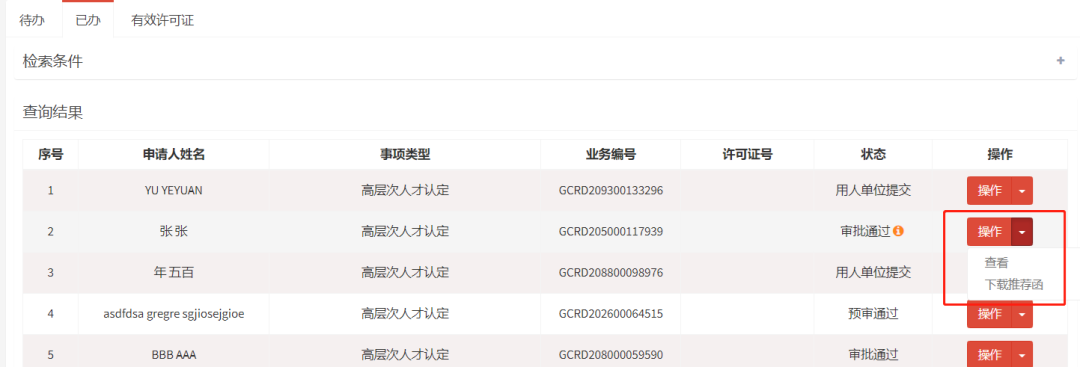This screenshot has width=1080, height=367.
Task: Switch to the 待办 tab
Action: (x=32, y=20)
